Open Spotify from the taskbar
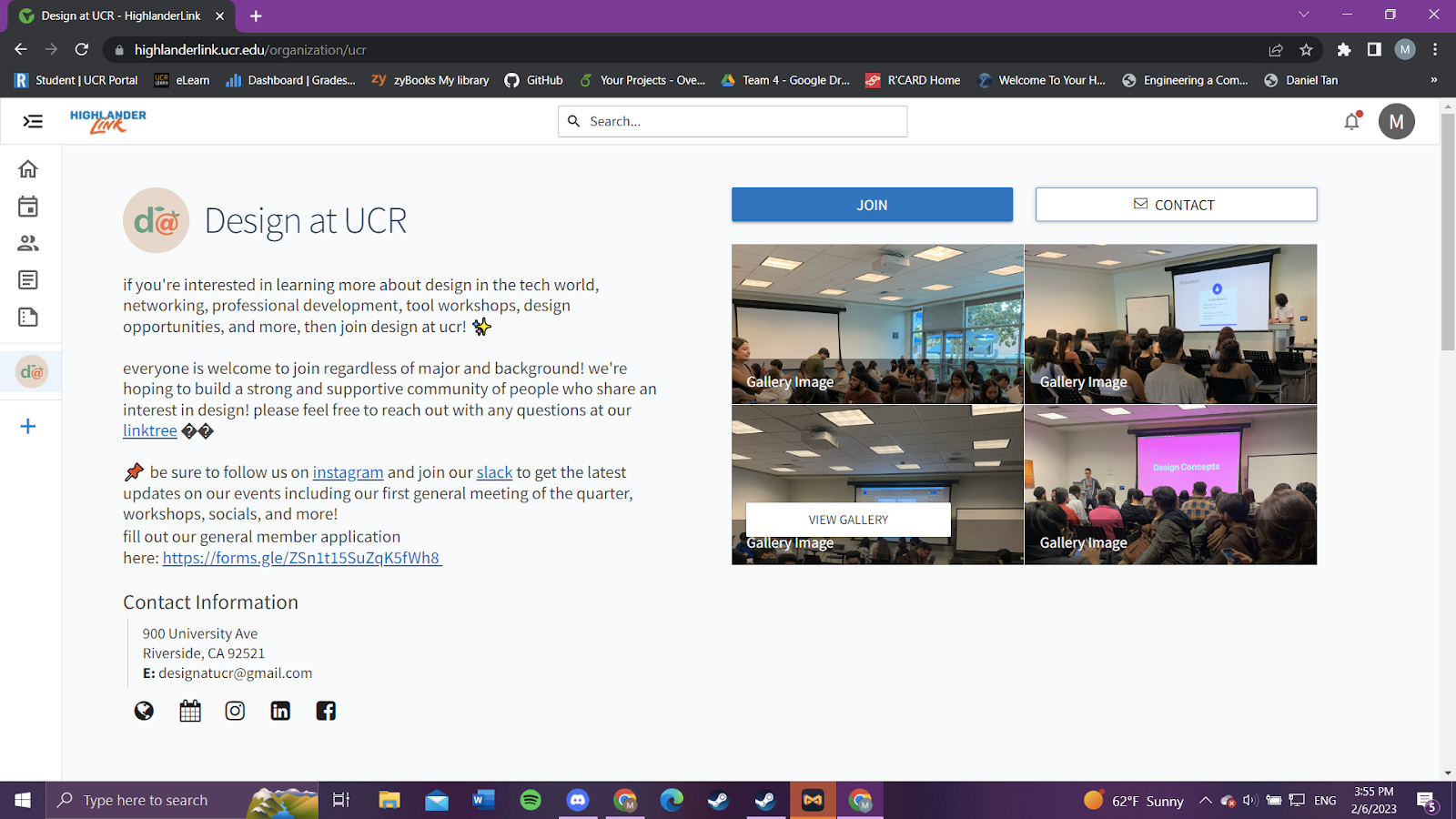Viewport: 1456px width, 819px height. (531, 800)
